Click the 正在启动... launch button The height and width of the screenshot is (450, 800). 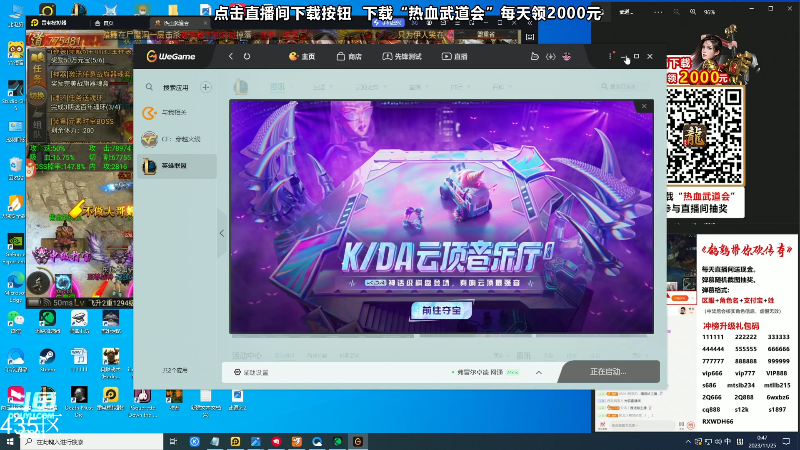pos(609,372)
